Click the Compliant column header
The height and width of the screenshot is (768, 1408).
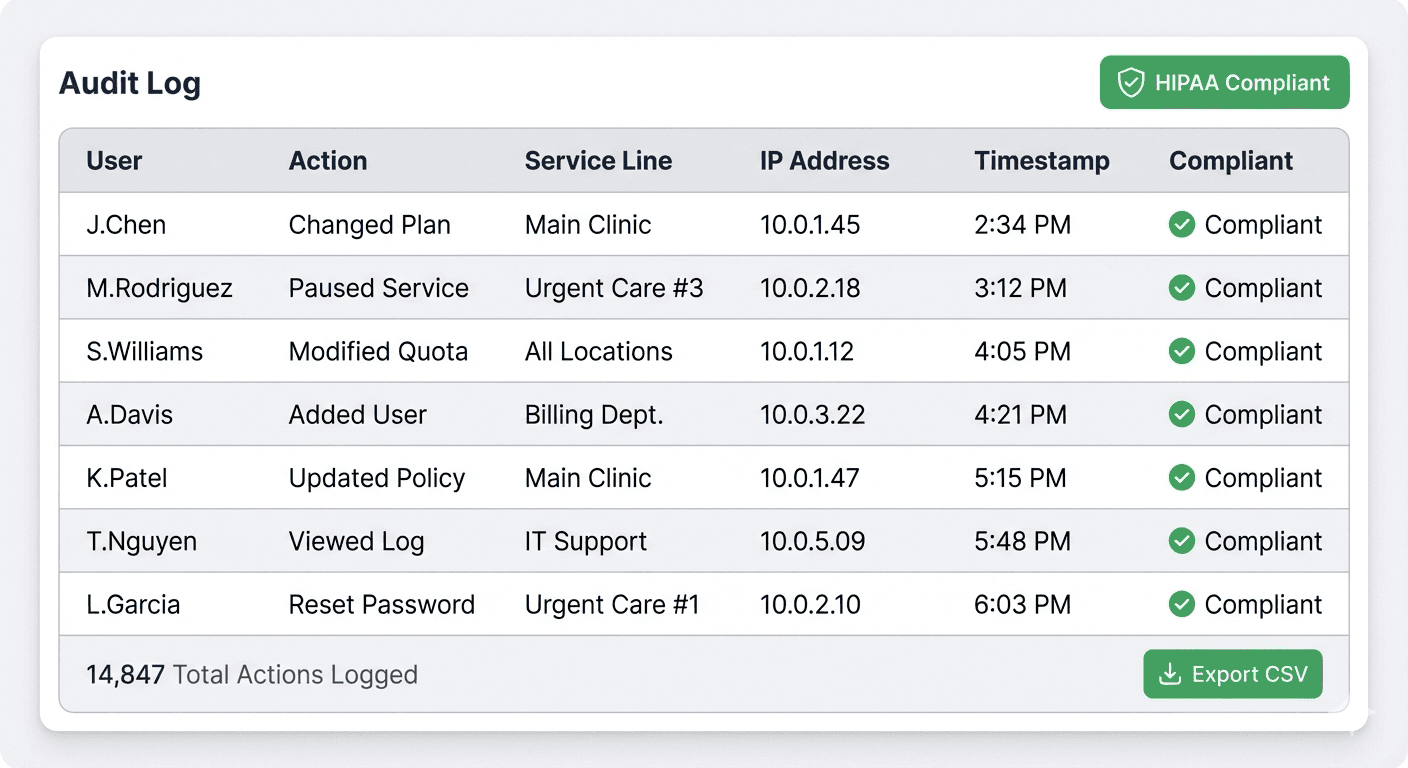coord(1231,160)
